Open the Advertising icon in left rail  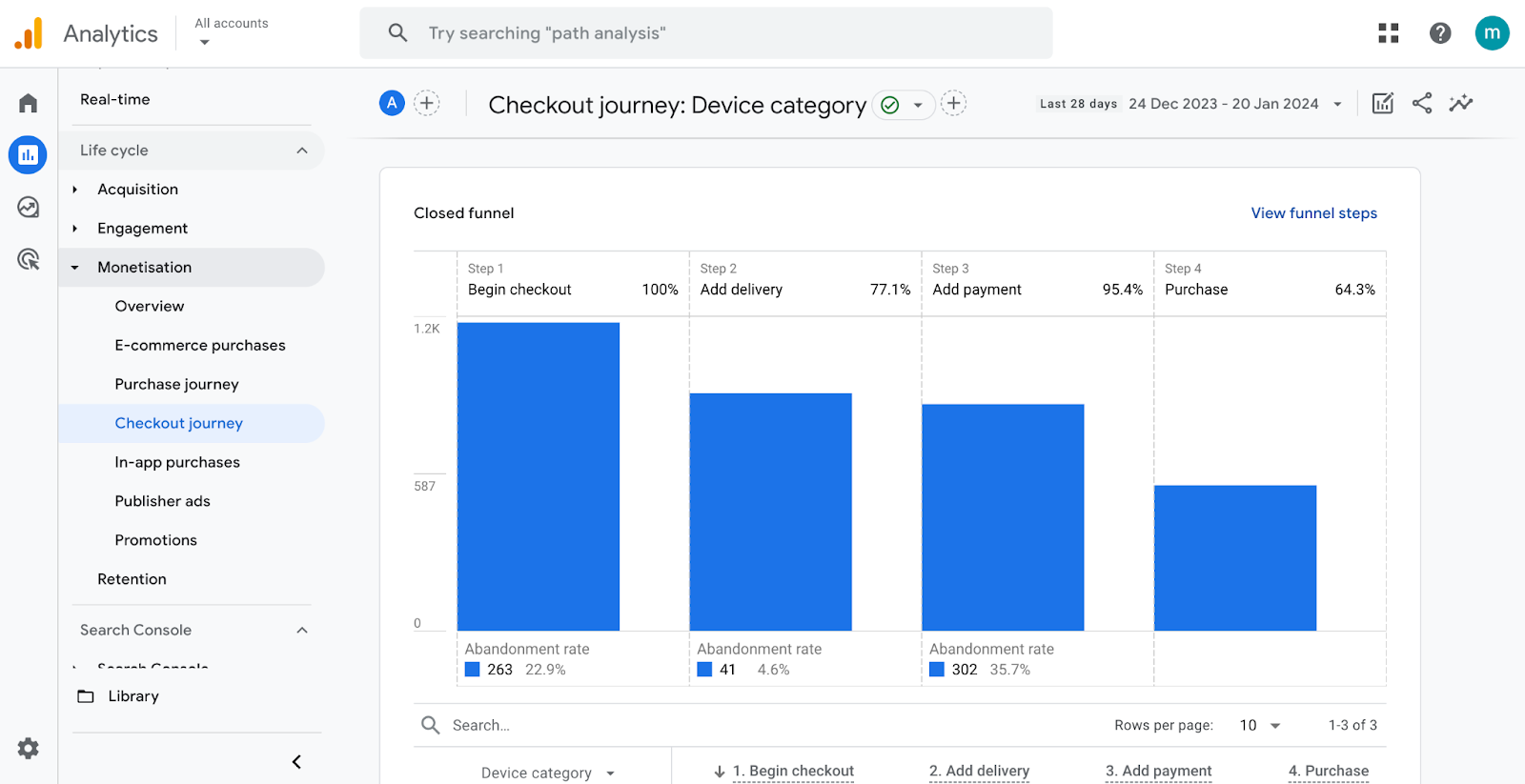coord(28,258)
